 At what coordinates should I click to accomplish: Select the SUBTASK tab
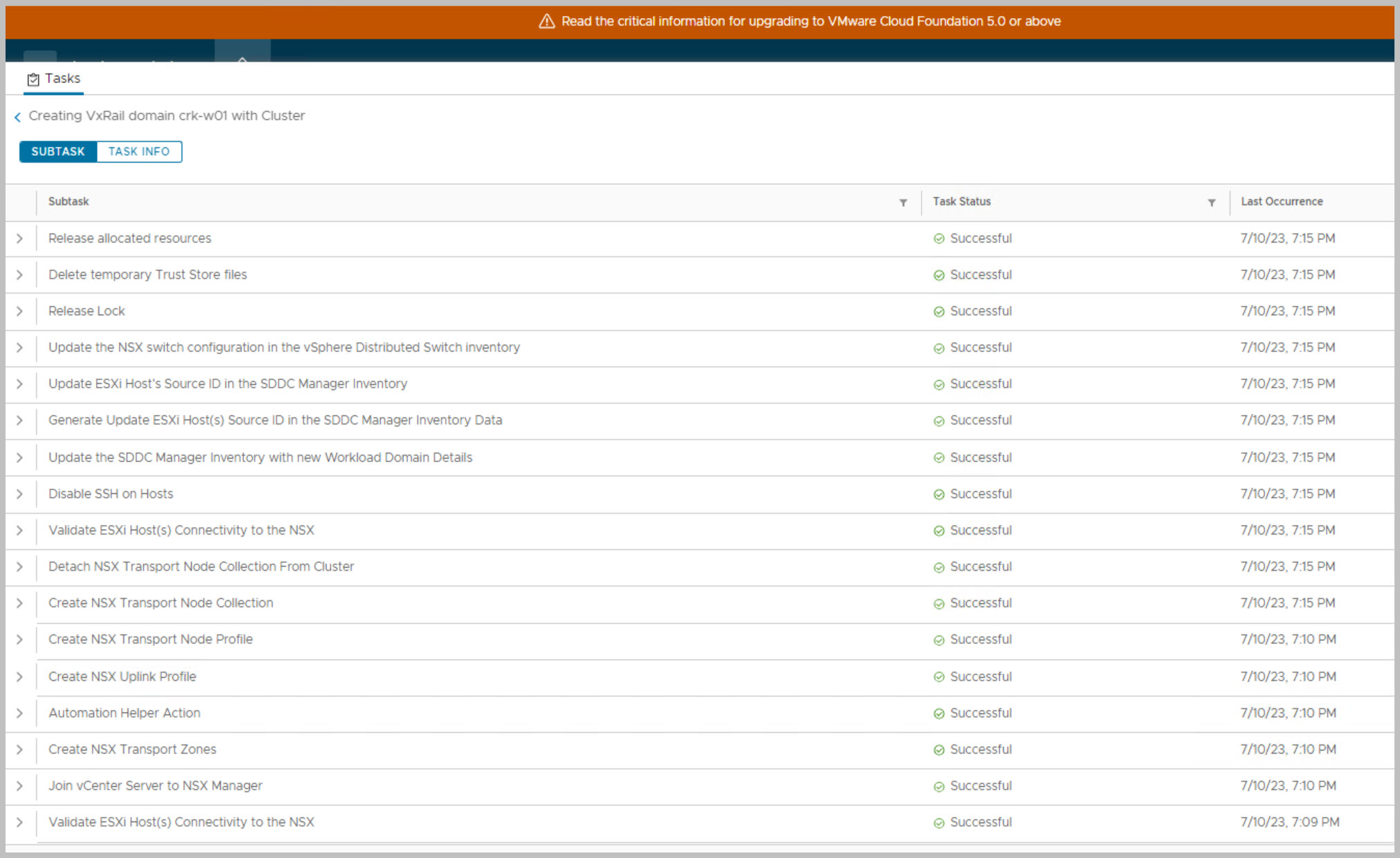coord(58,152)
